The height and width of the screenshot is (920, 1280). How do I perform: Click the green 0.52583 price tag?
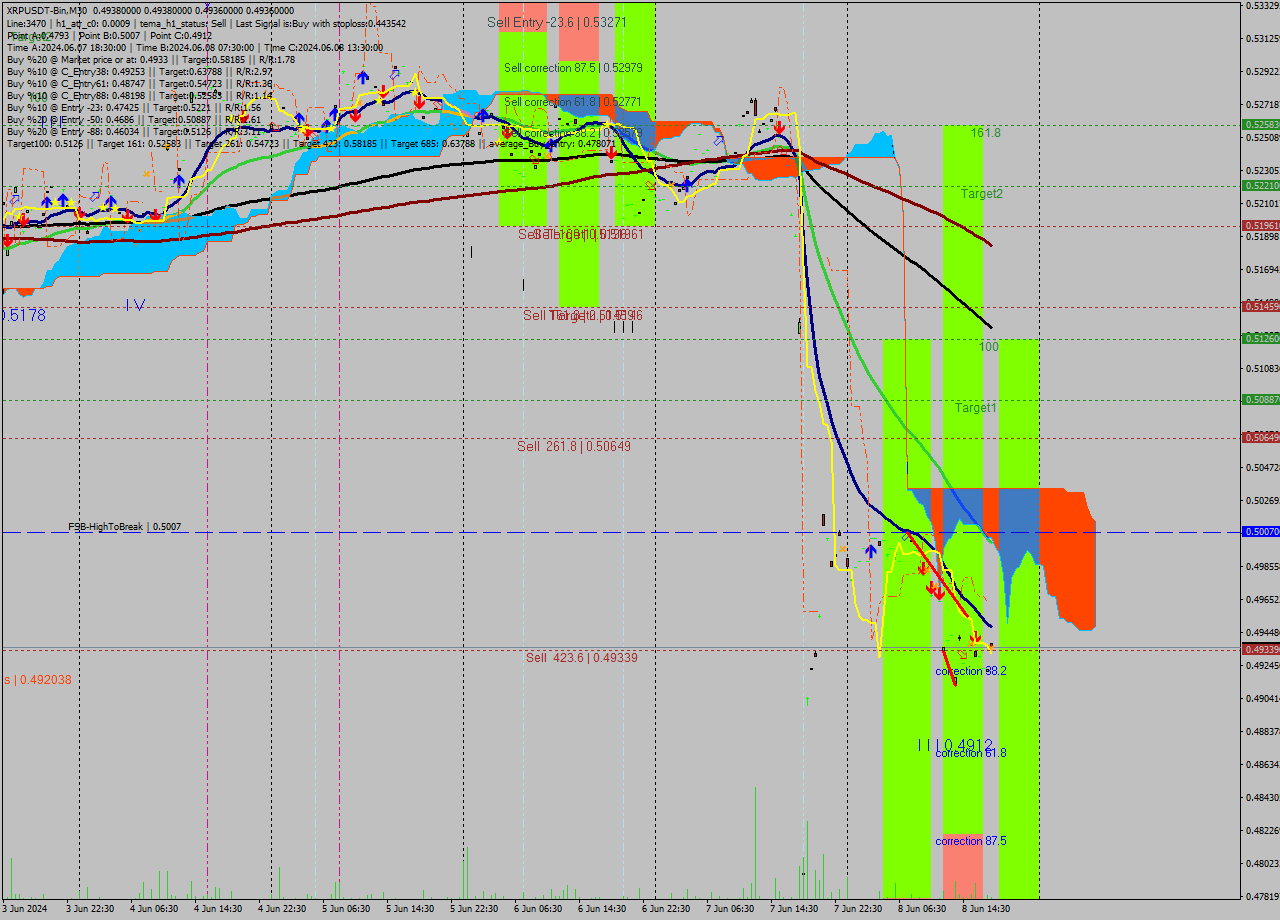point(1261,125)
